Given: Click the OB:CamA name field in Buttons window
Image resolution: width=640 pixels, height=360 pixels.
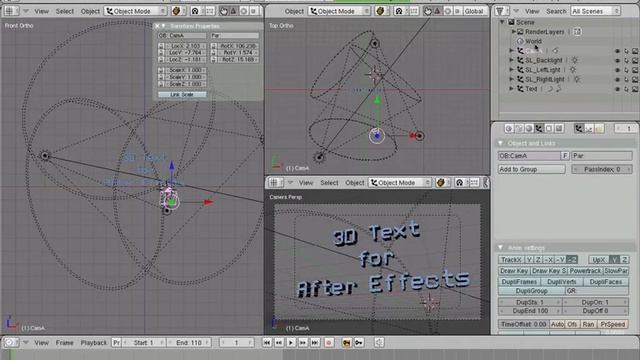Looking at the screenshot, I should click(529, 156).
